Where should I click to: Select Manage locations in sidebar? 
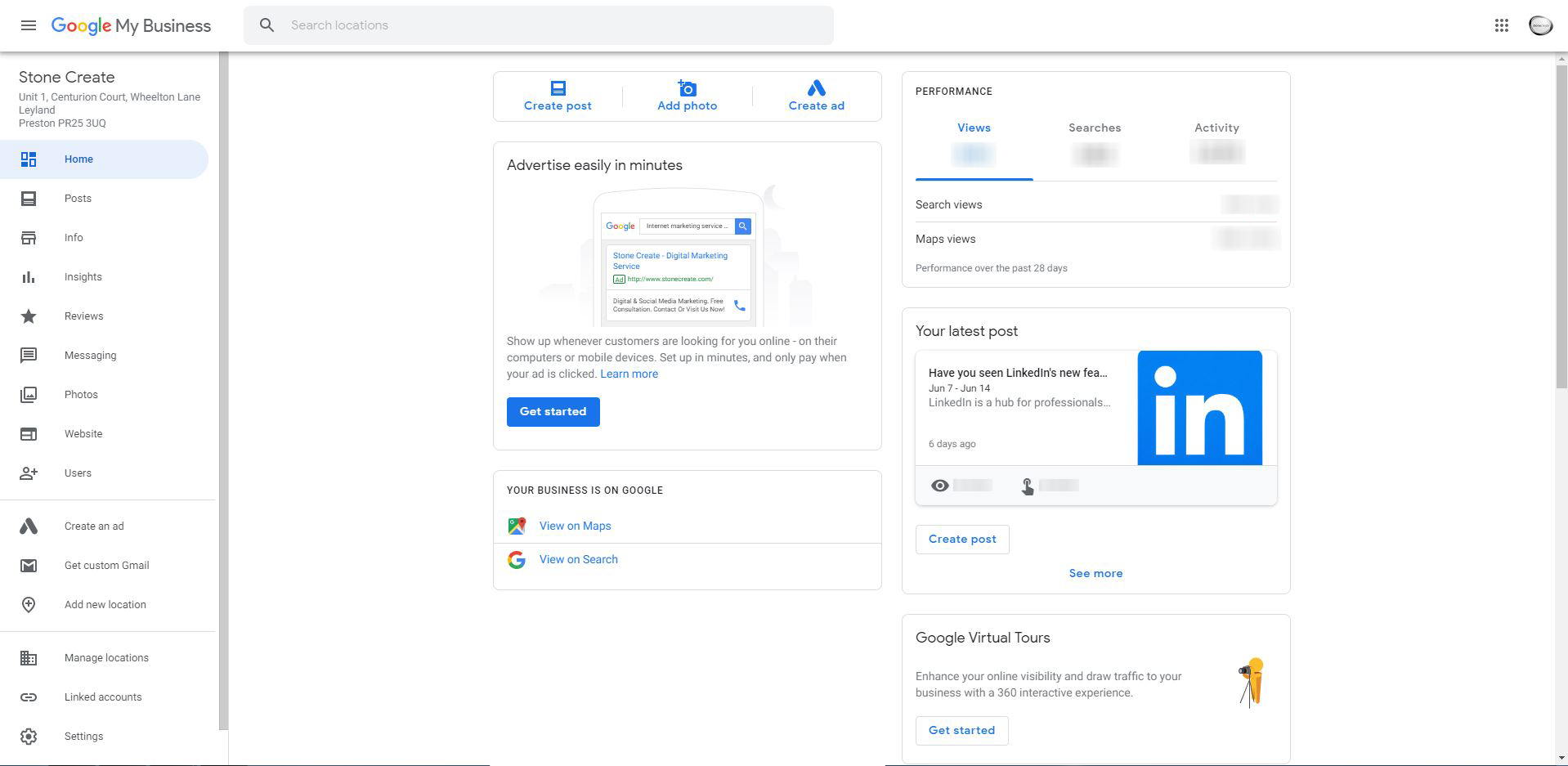pos(105,658)
